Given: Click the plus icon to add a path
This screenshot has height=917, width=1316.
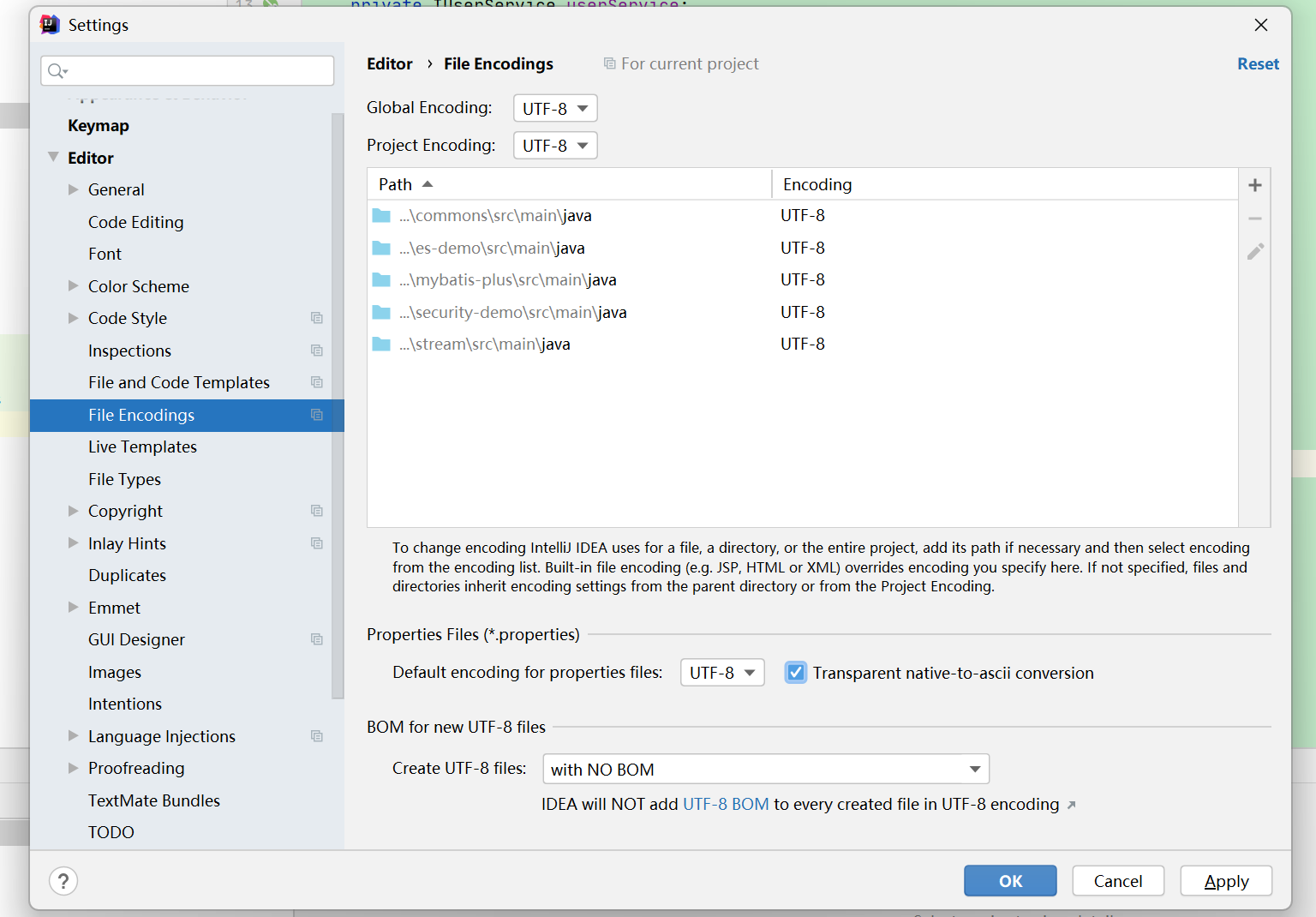Looking at the screenshot, I should pos(1254,184).
